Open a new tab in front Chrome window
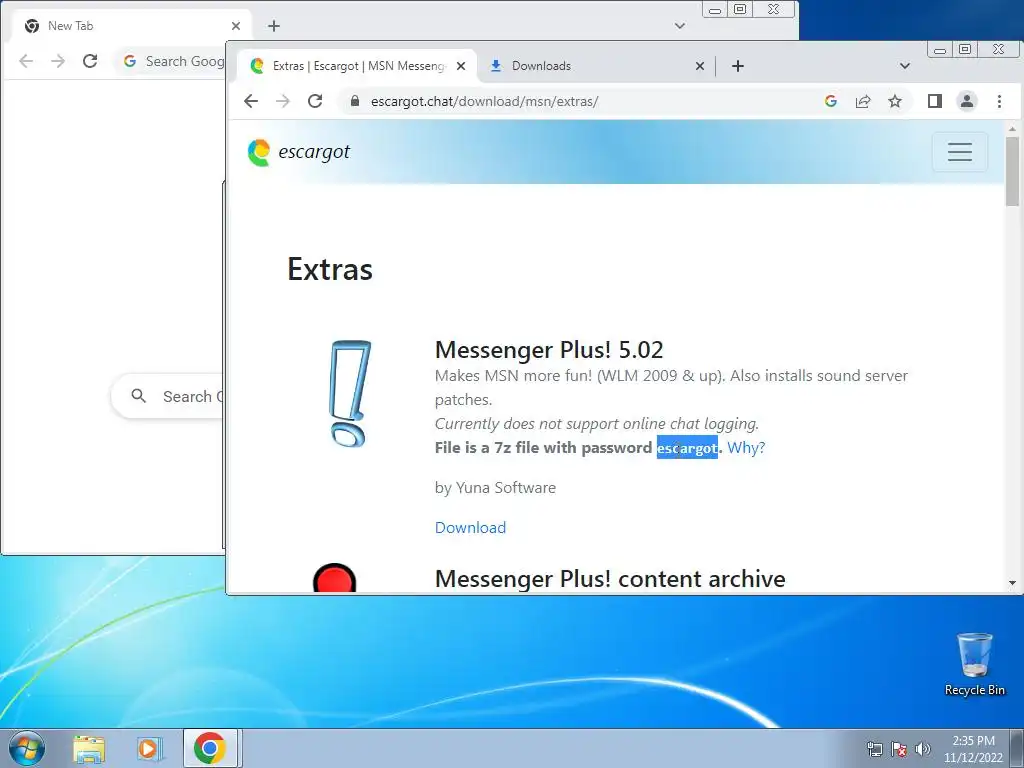 (738, 66)
